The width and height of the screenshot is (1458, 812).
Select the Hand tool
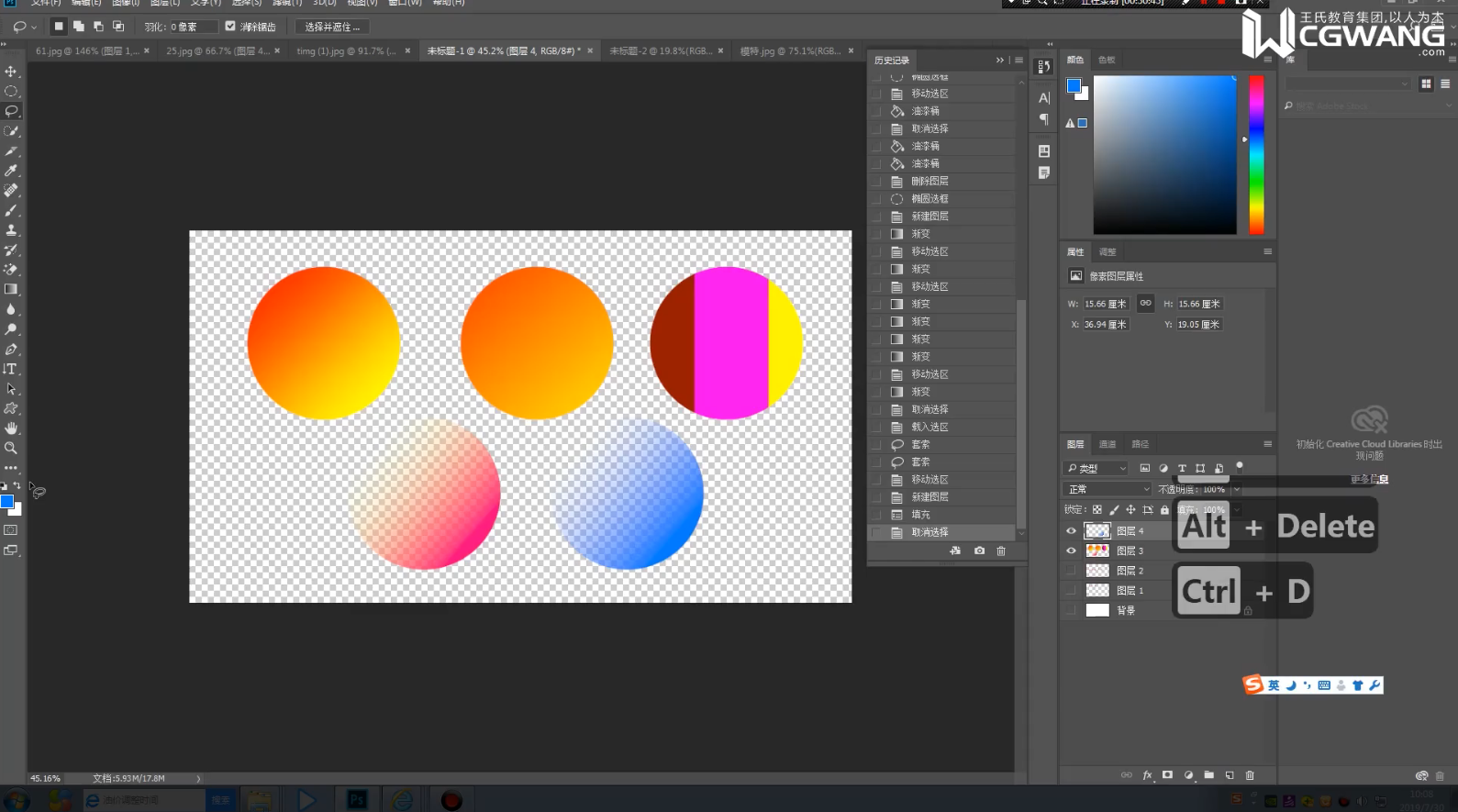point(11,428)
